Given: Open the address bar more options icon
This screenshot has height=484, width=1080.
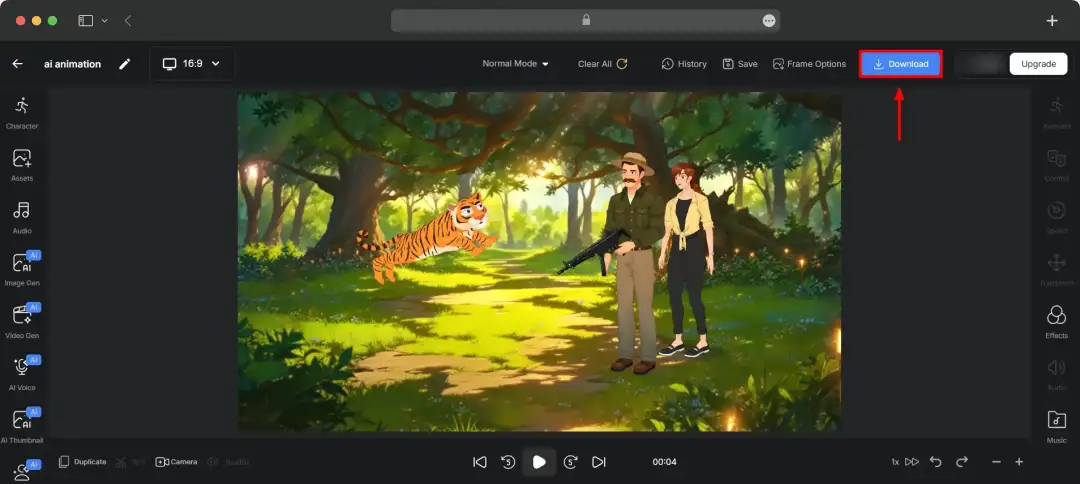Looking at the screenshot, I should 769,21.
